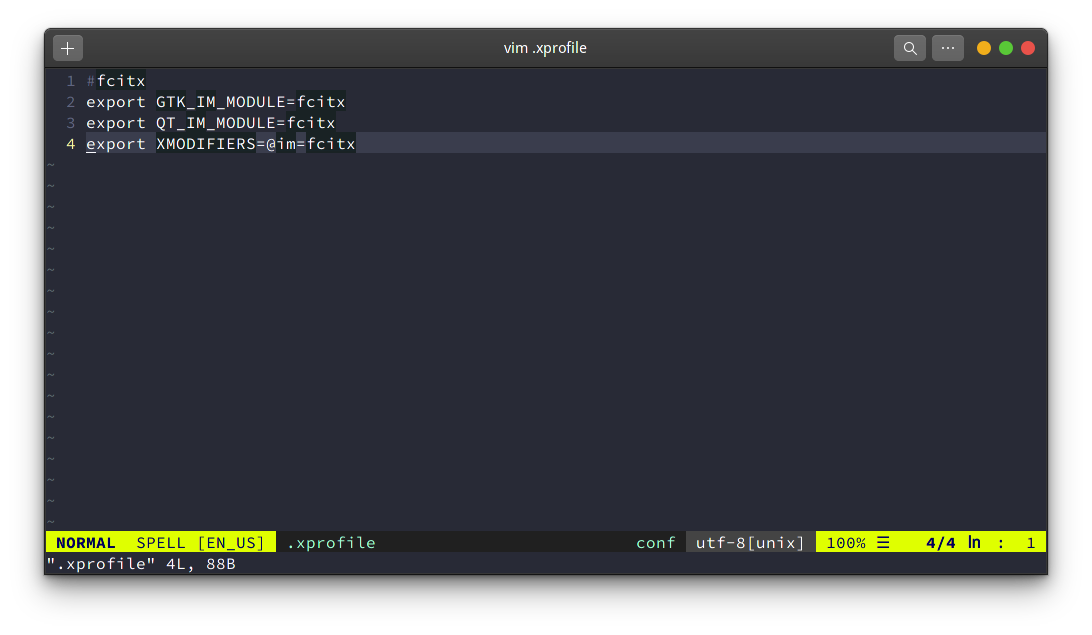Click the column number '1' in status line
This screenshot has width=1092, height=635.
pyautogui.click(x=1031, y=542)
